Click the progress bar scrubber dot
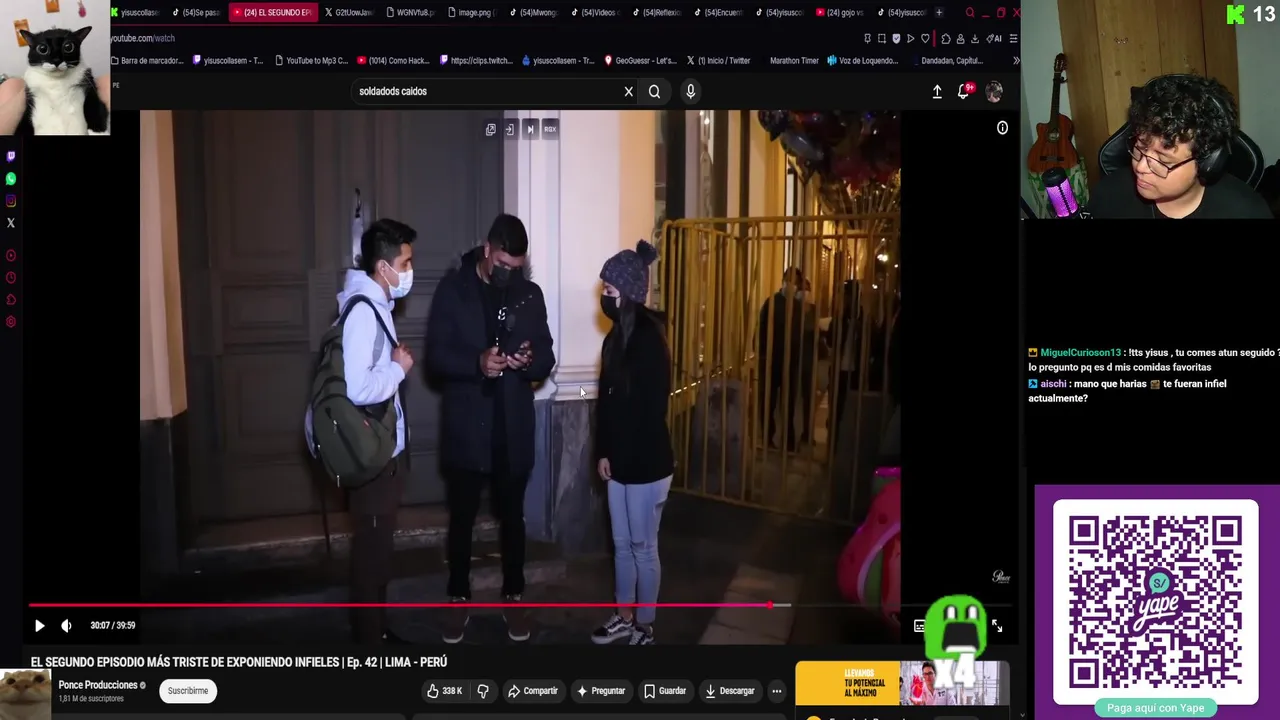This screenshot has height=720, width=1280. (x=770, y=605)
